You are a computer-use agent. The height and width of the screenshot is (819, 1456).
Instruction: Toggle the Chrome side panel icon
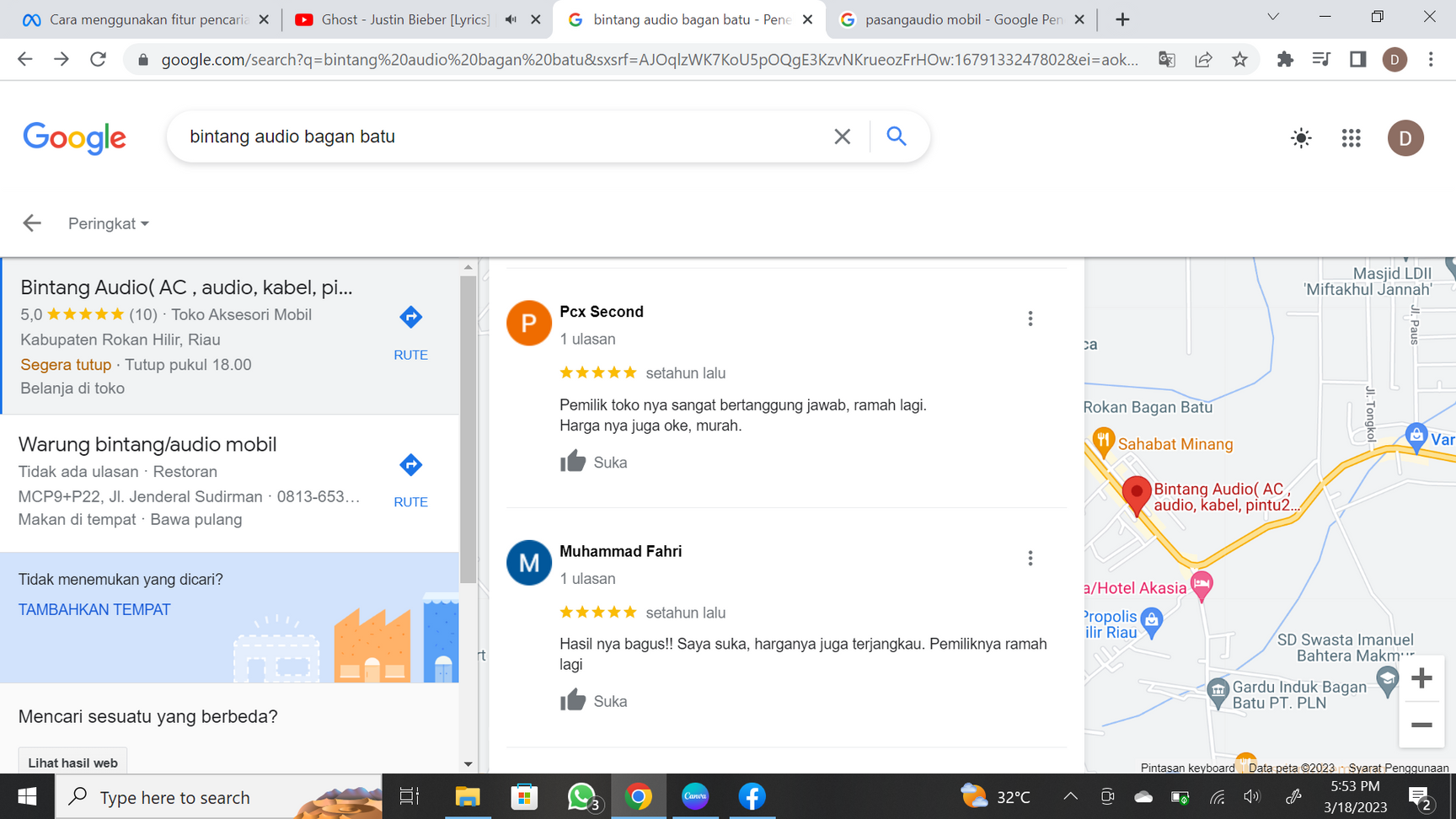point(1357,59)
